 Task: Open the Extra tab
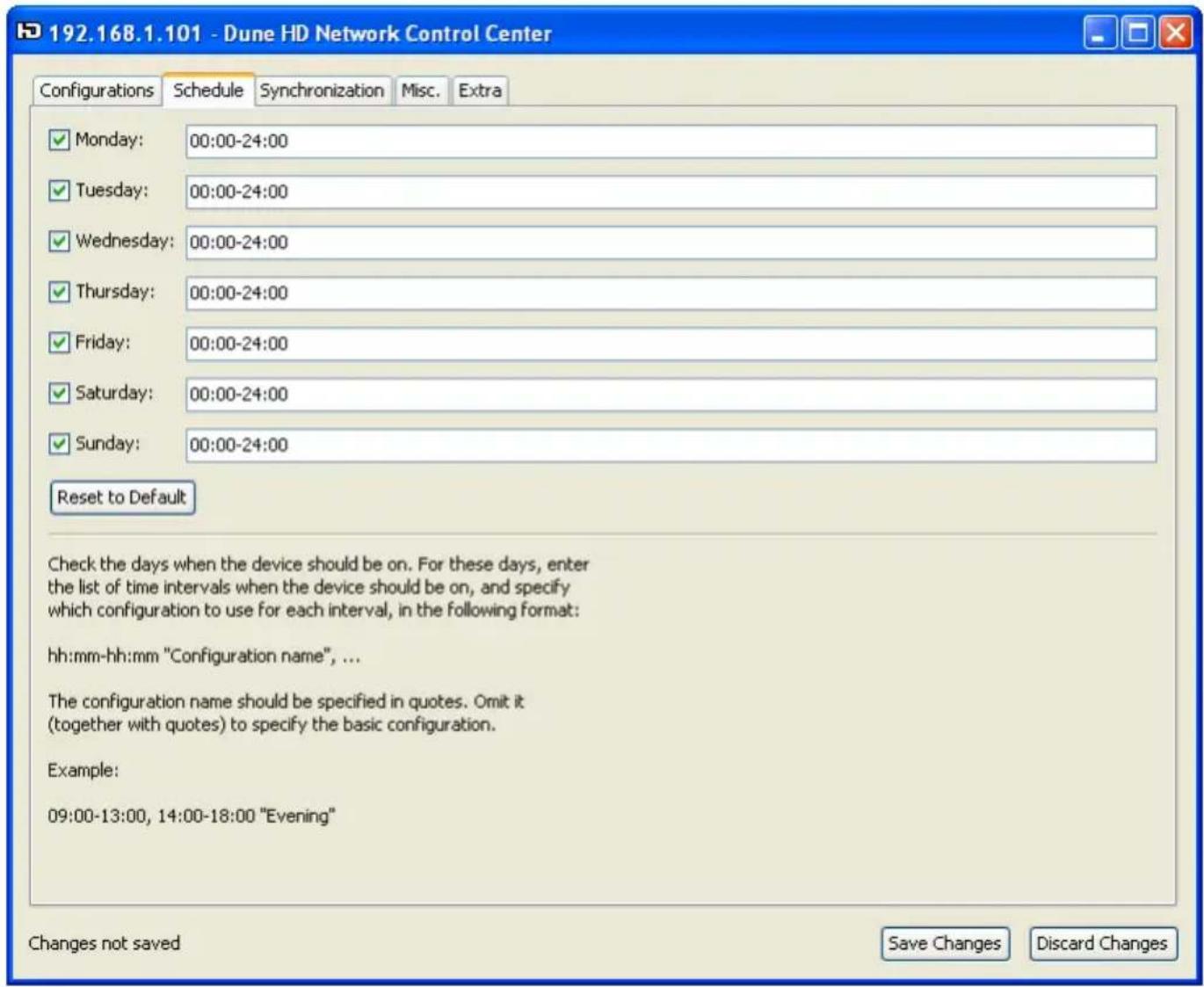[480, 91]
